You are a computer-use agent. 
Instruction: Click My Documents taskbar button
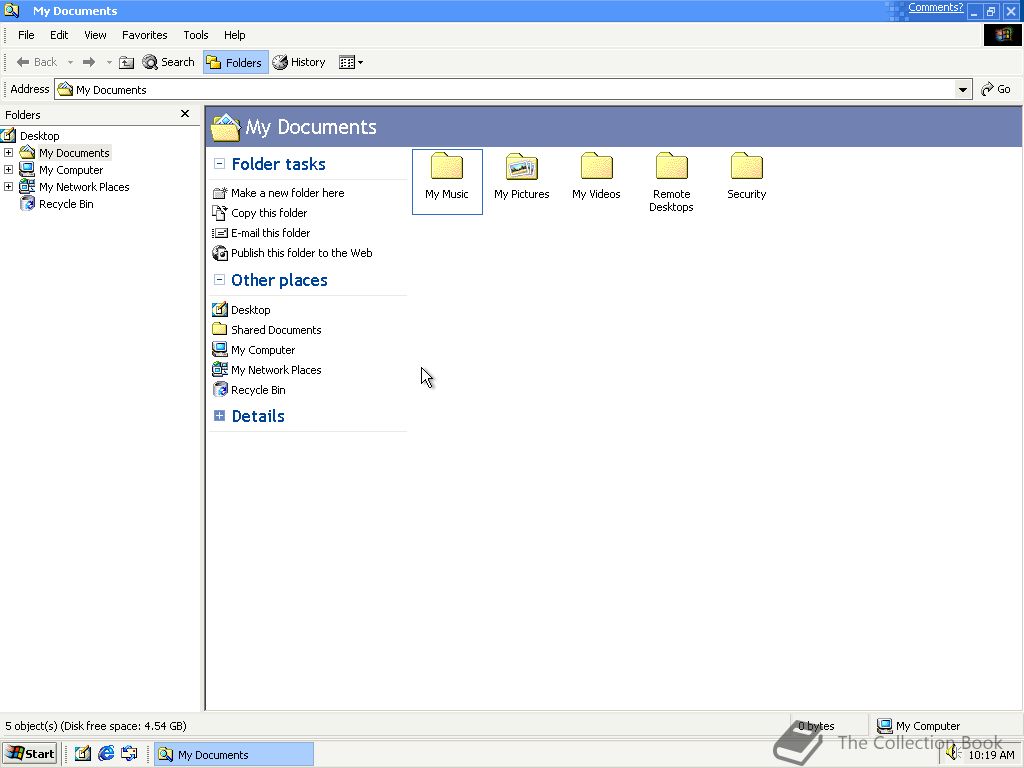[x=234, y=754]
